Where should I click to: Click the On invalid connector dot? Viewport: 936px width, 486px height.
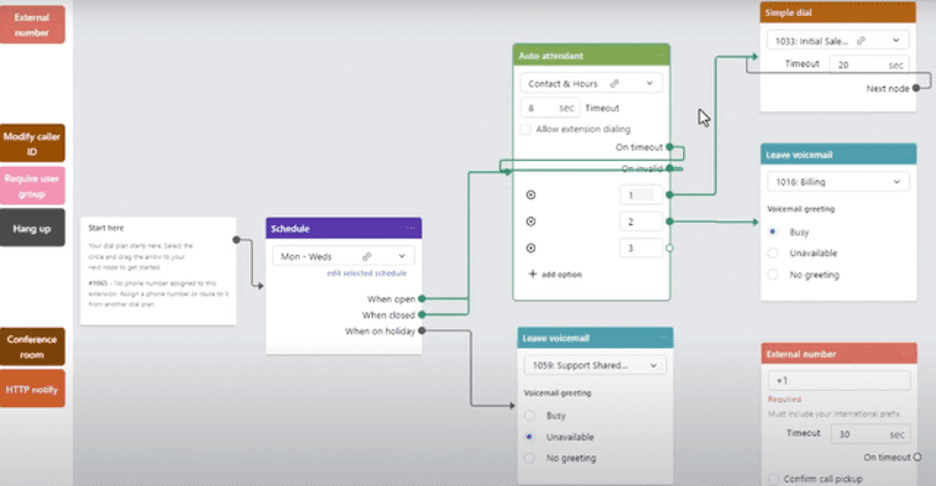670,168
